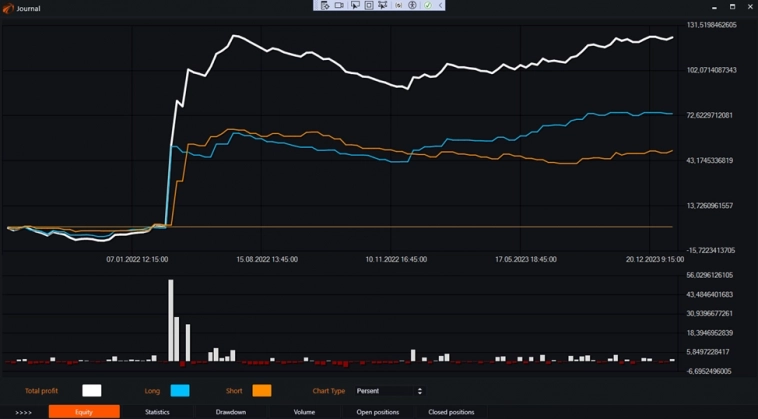Toggle the orange Short color box

261,391
